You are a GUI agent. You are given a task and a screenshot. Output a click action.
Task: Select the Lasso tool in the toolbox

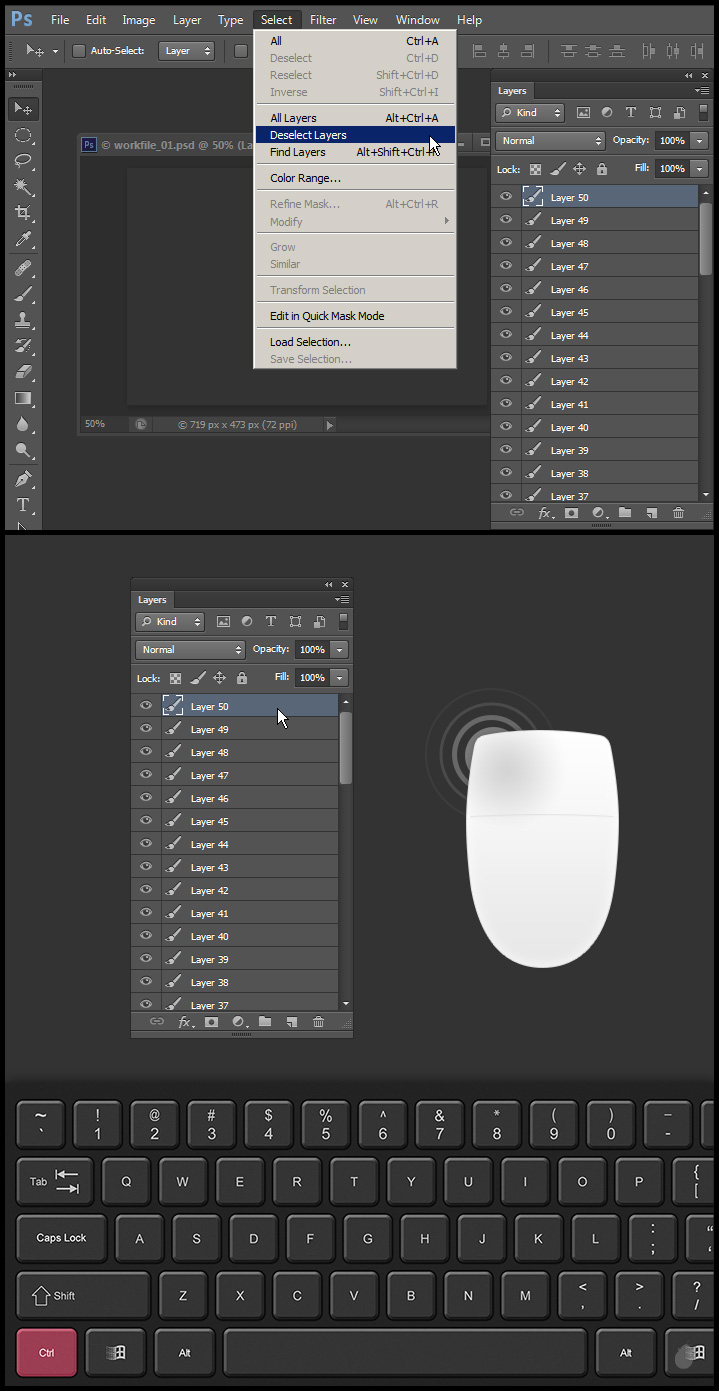[x=24, y=161]
